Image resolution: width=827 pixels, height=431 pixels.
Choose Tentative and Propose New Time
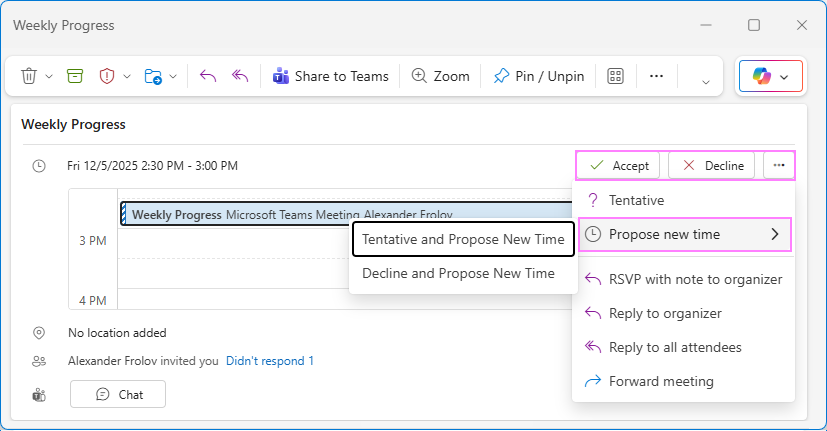pyautogui.click(x=463, y=239)
